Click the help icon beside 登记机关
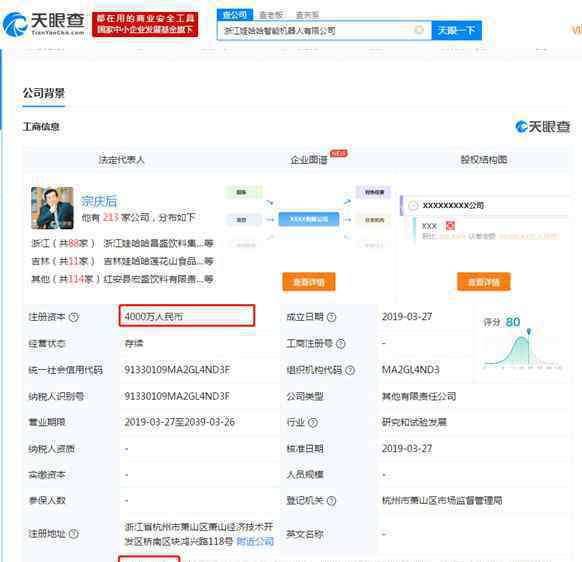Viewport: 582px width, 562px height. (331, 501)
